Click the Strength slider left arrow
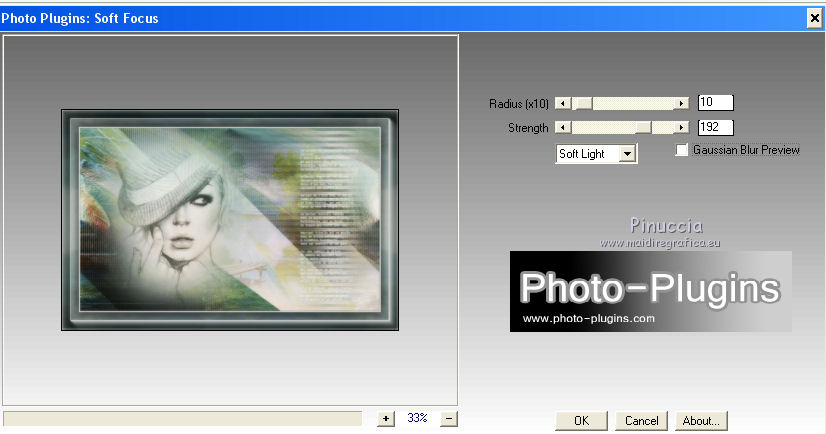 click(x=563, y=127)
